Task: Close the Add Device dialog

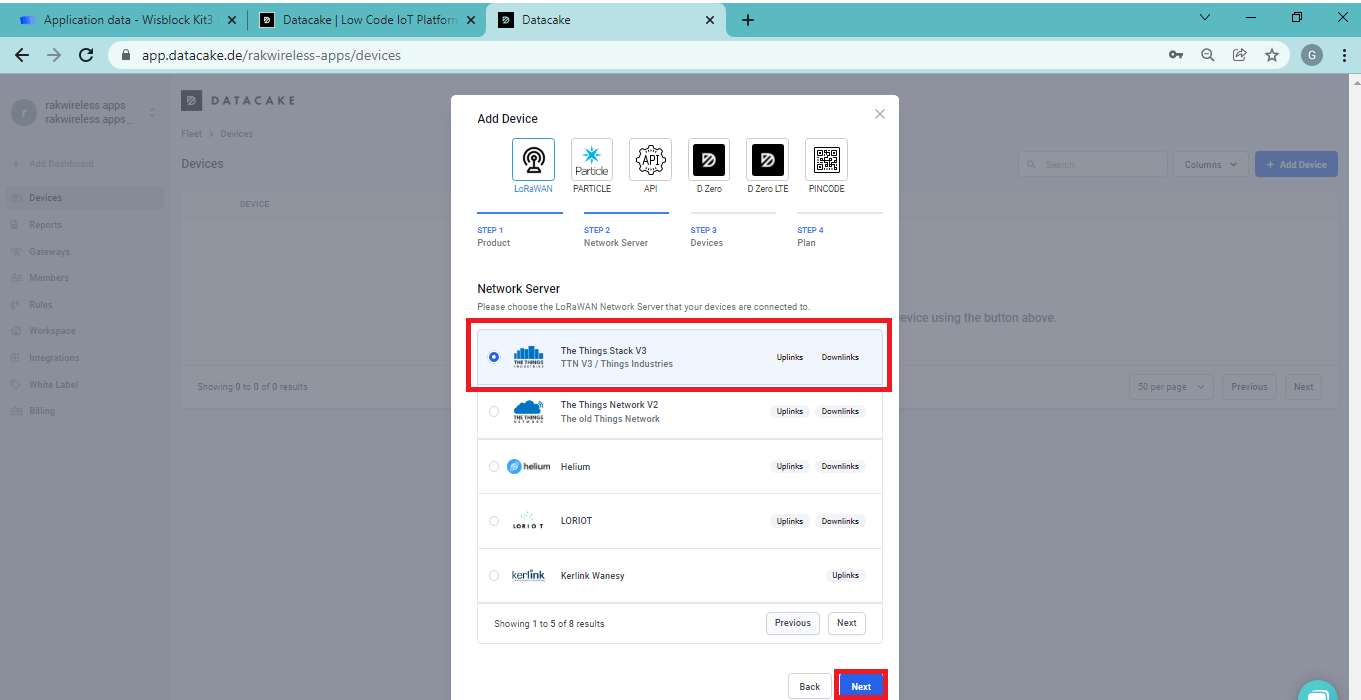Action: (x=880, y=114)
